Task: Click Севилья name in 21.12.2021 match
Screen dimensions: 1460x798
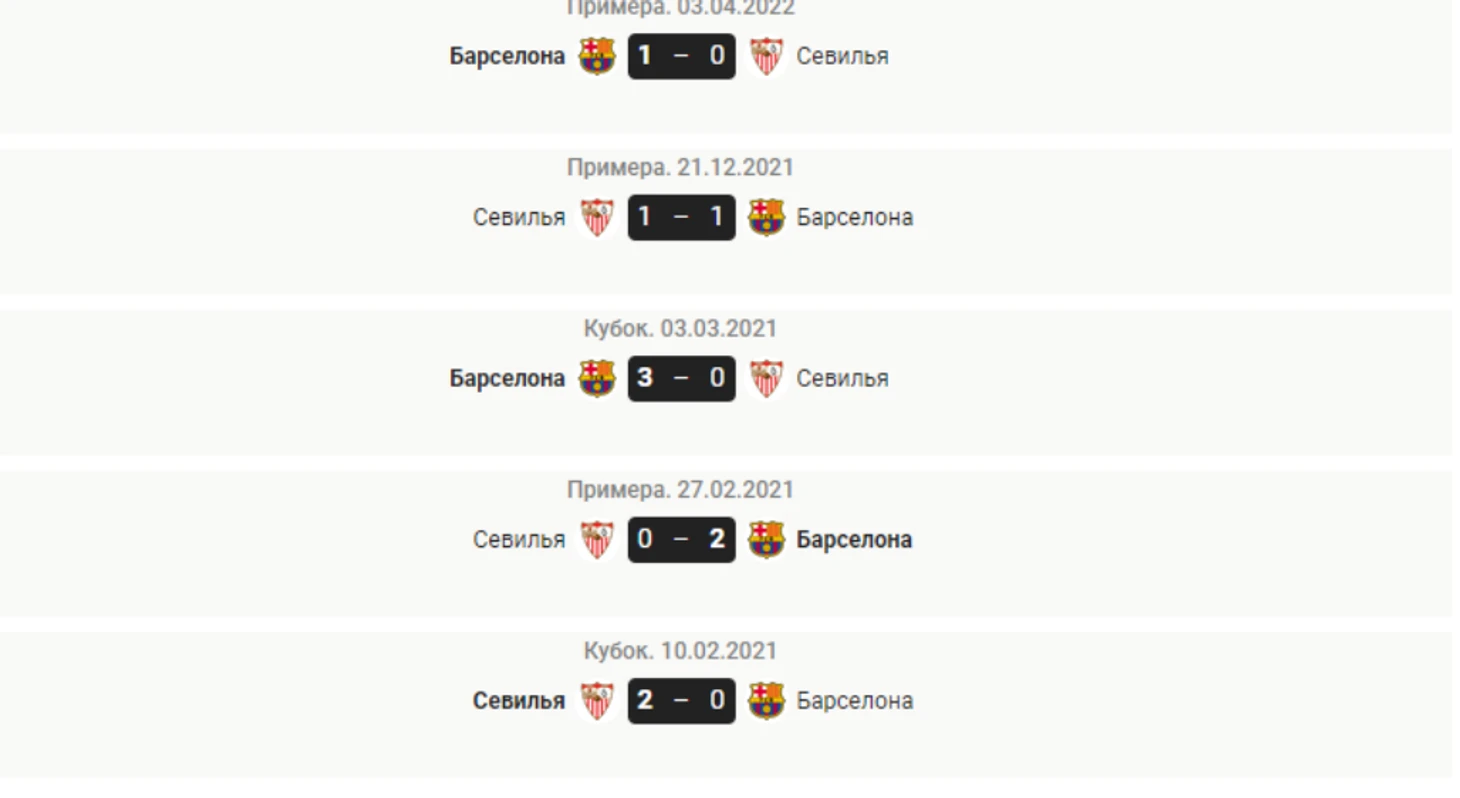Action: click(519, 217)
